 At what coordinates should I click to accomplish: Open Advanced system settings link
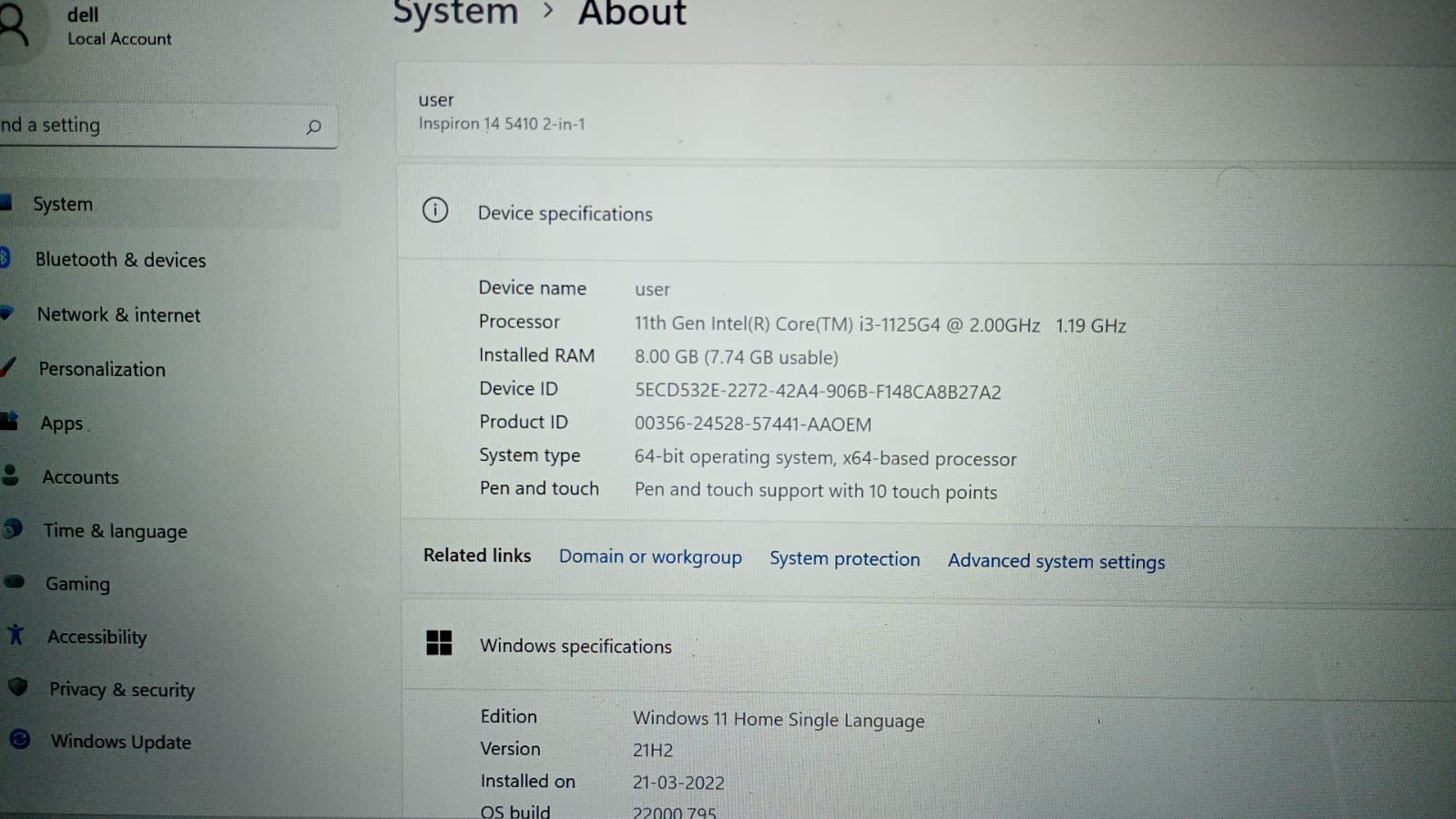coord(1055,561)
